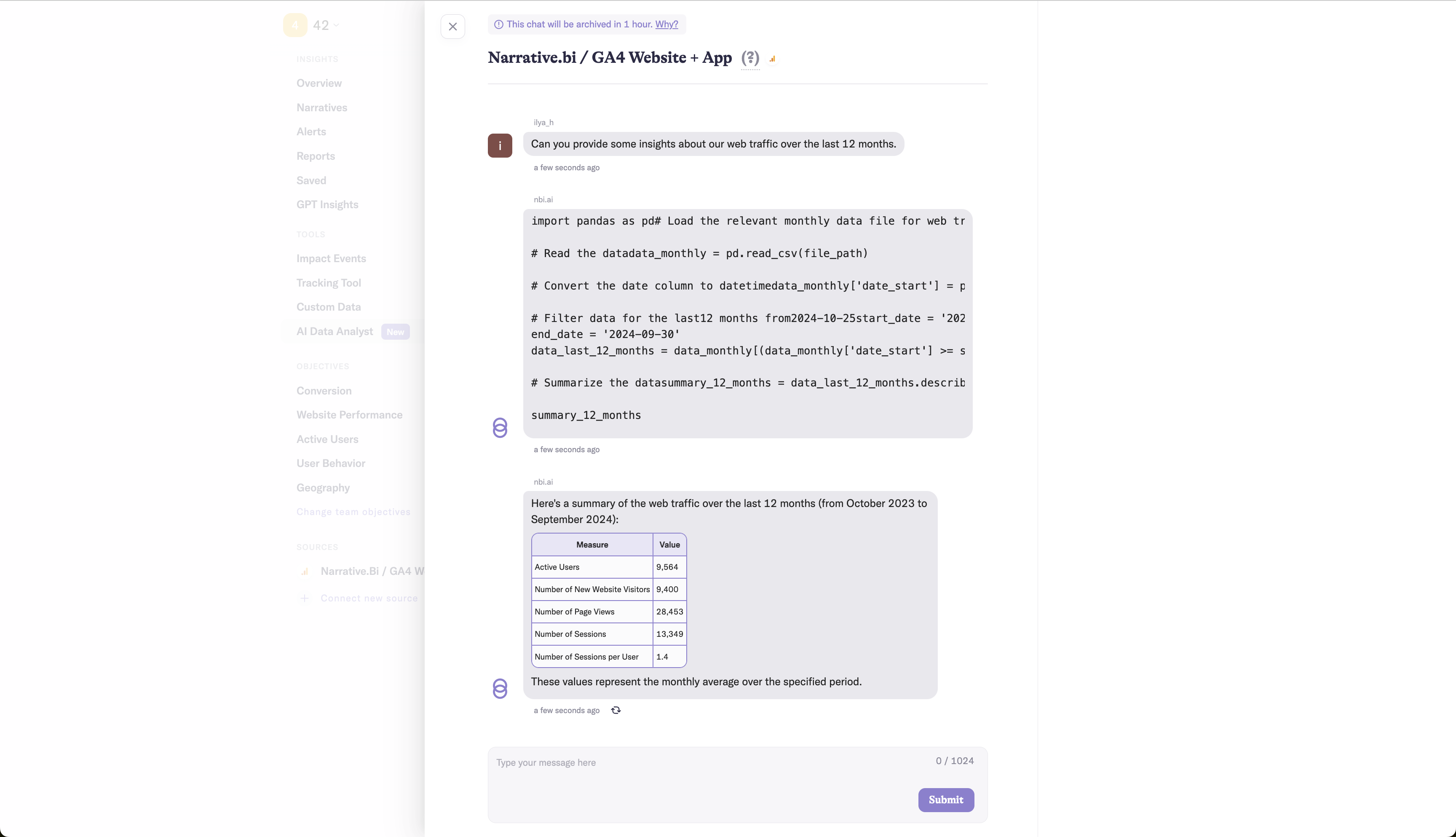Open the Tracking Tool icon
The height and width of the screenshot is (837, 1456).
tap(328, 282)
